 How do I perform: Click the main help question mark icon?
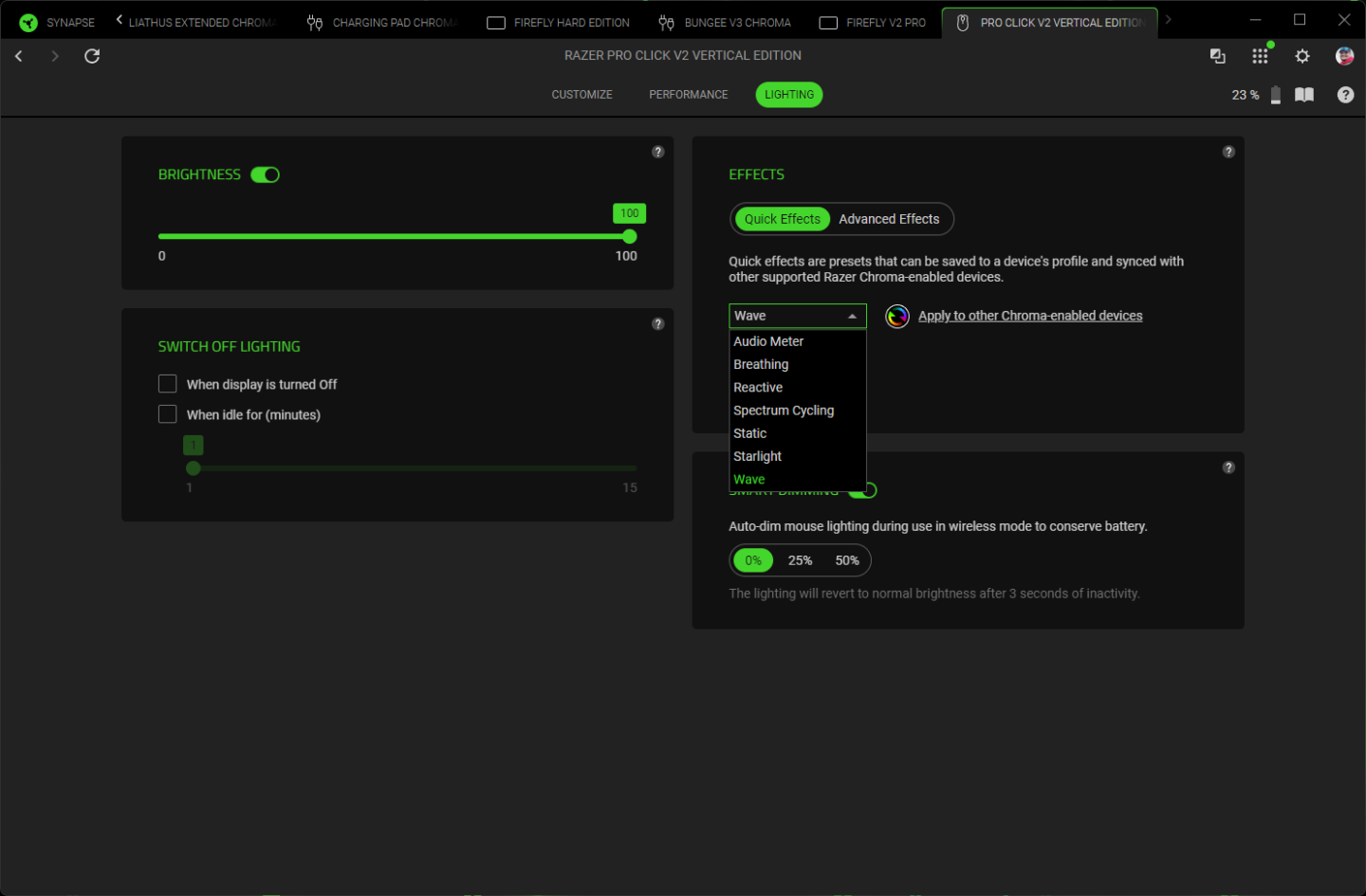tap(1345, 95)
